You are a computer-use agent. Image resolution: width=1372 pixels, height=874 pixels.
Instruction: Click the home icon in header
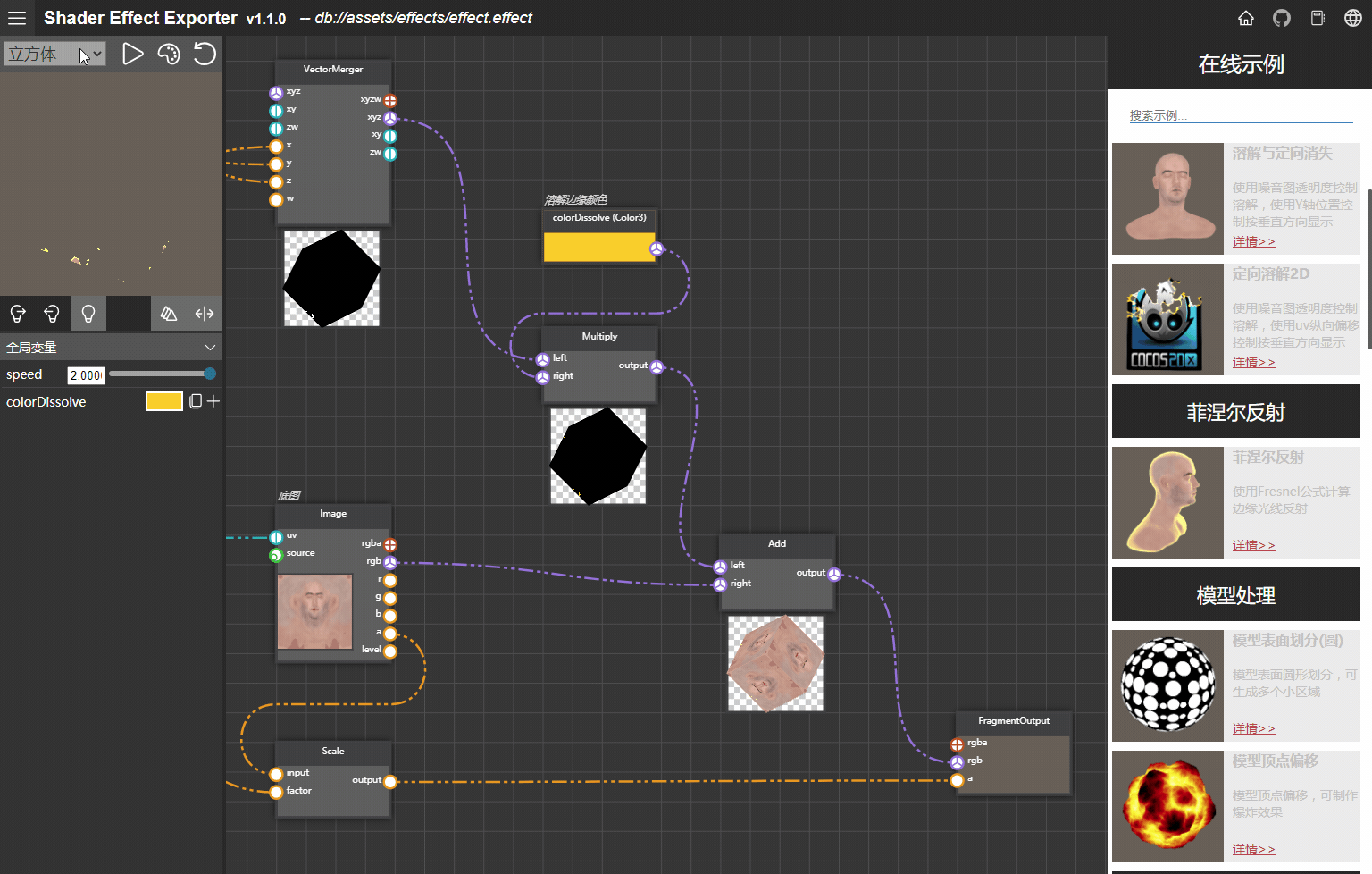tap(1246, 18)
